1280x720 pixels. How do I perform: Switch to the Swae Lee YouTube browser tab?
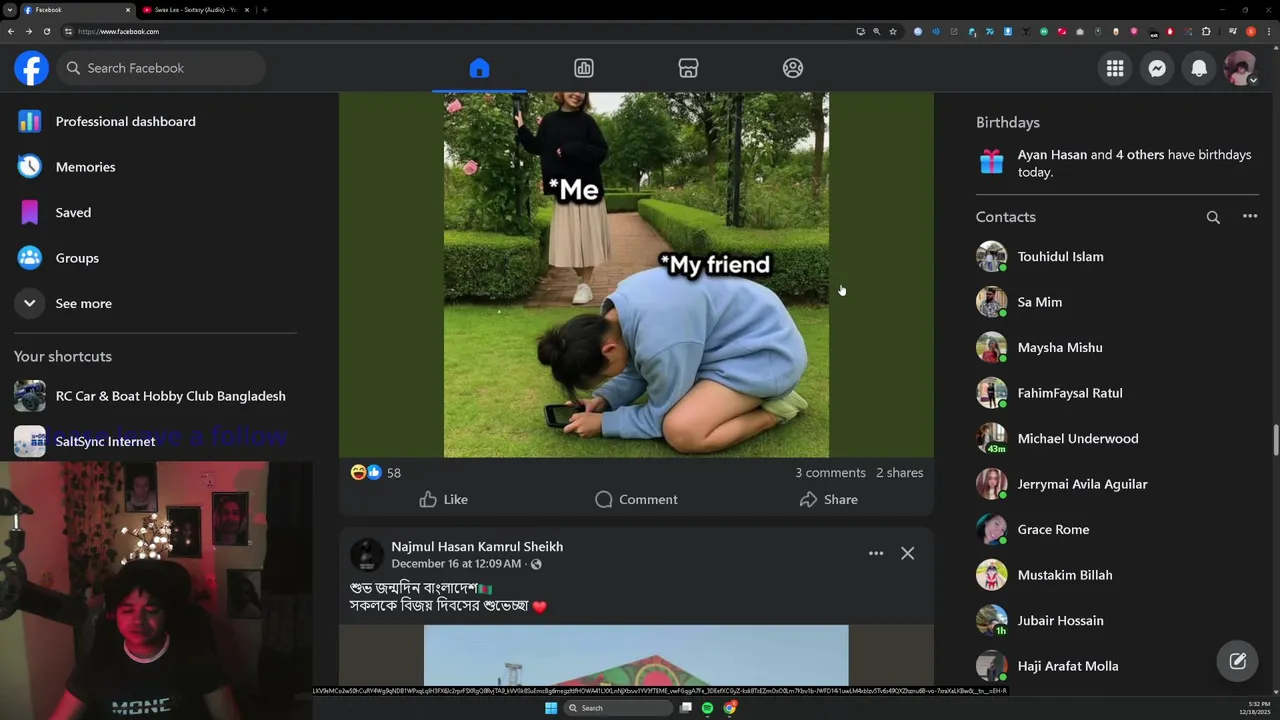coord(196,10)
